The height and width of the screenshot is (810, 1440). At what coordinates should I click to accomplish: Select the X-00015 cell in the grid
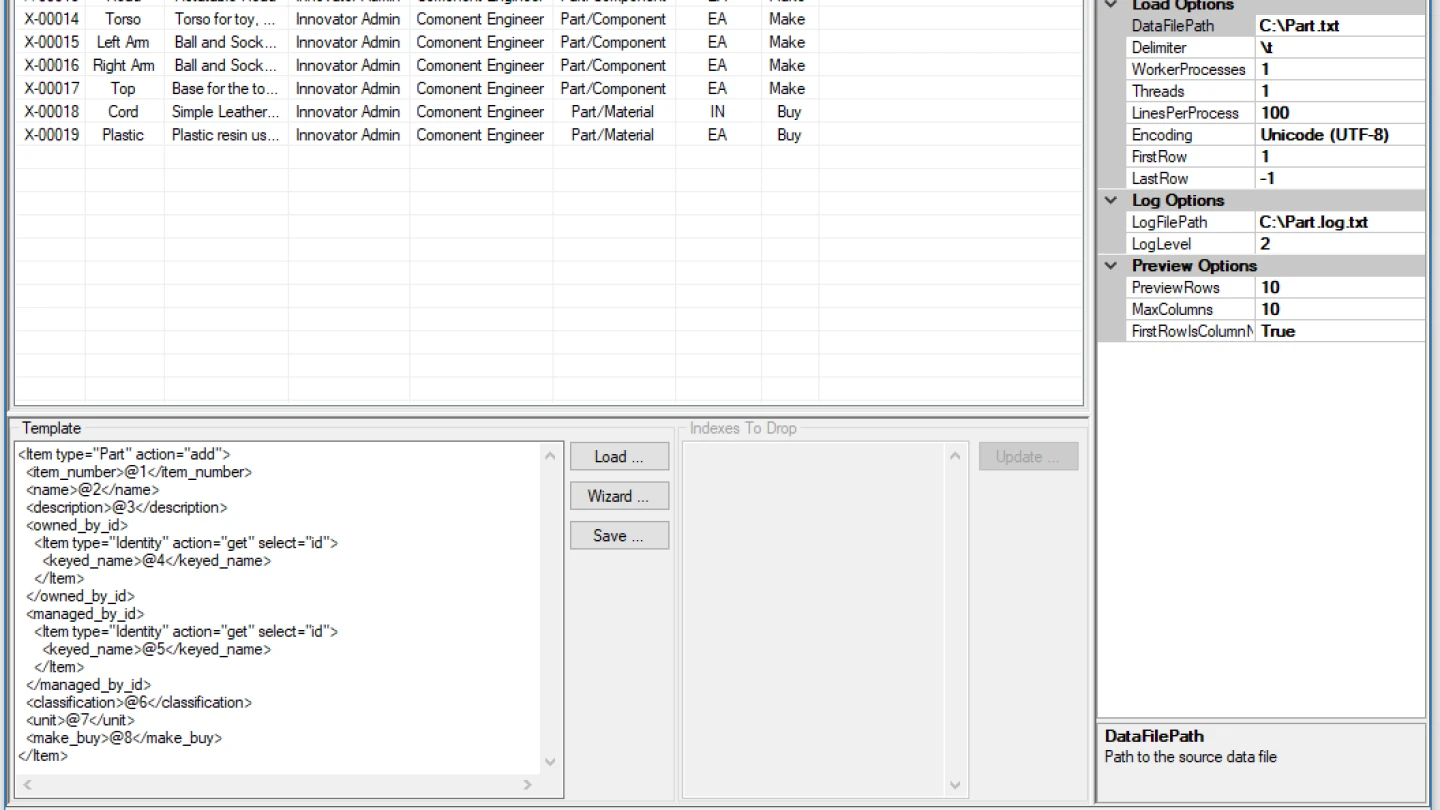click(51, 42)
